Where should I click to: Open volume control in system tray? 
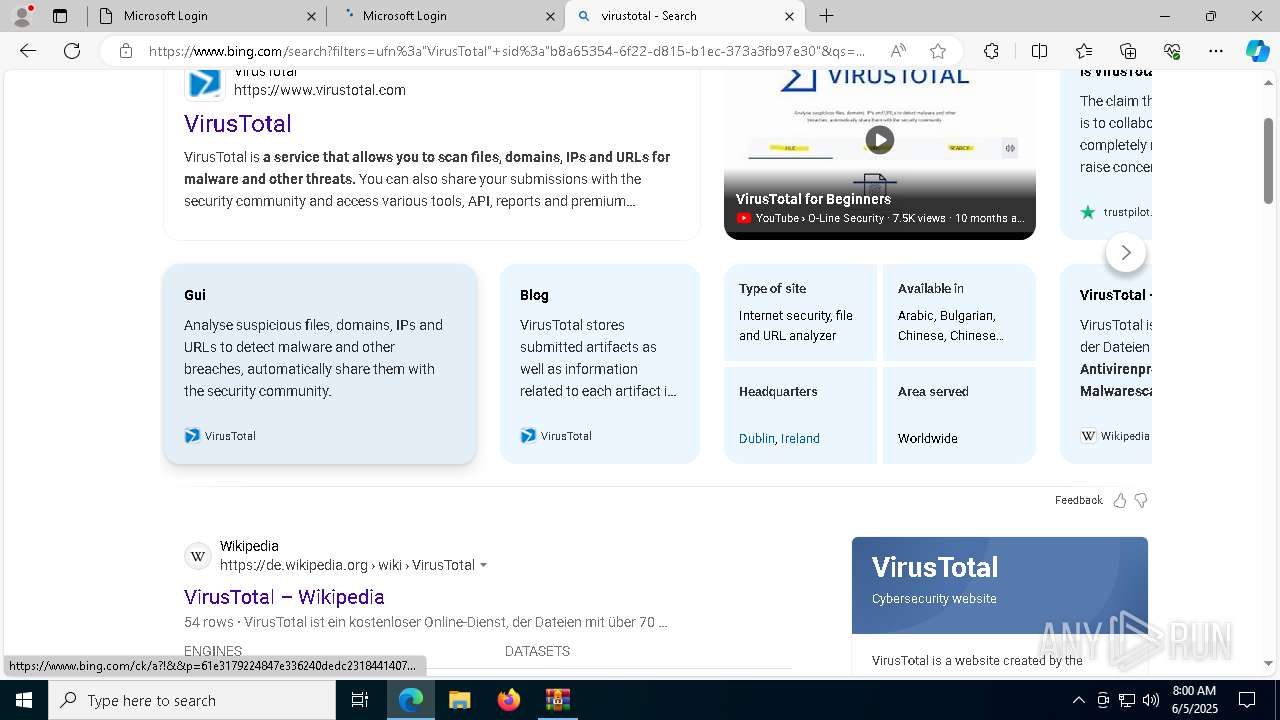[1151, 700]
